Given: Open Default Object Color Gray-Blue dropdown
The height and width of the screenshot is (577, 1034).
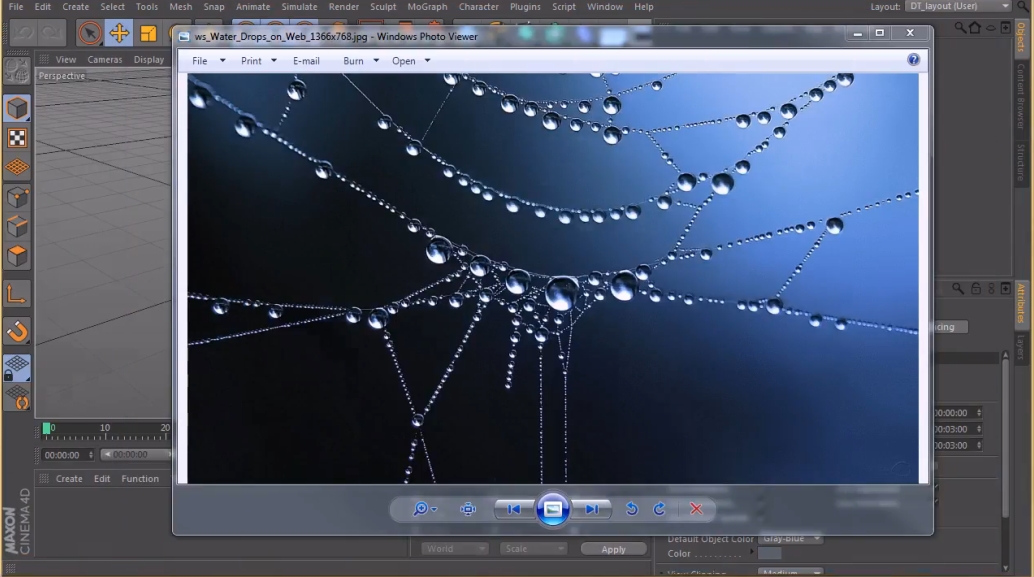Looking at the screenshot, I should tap(790, 539).
